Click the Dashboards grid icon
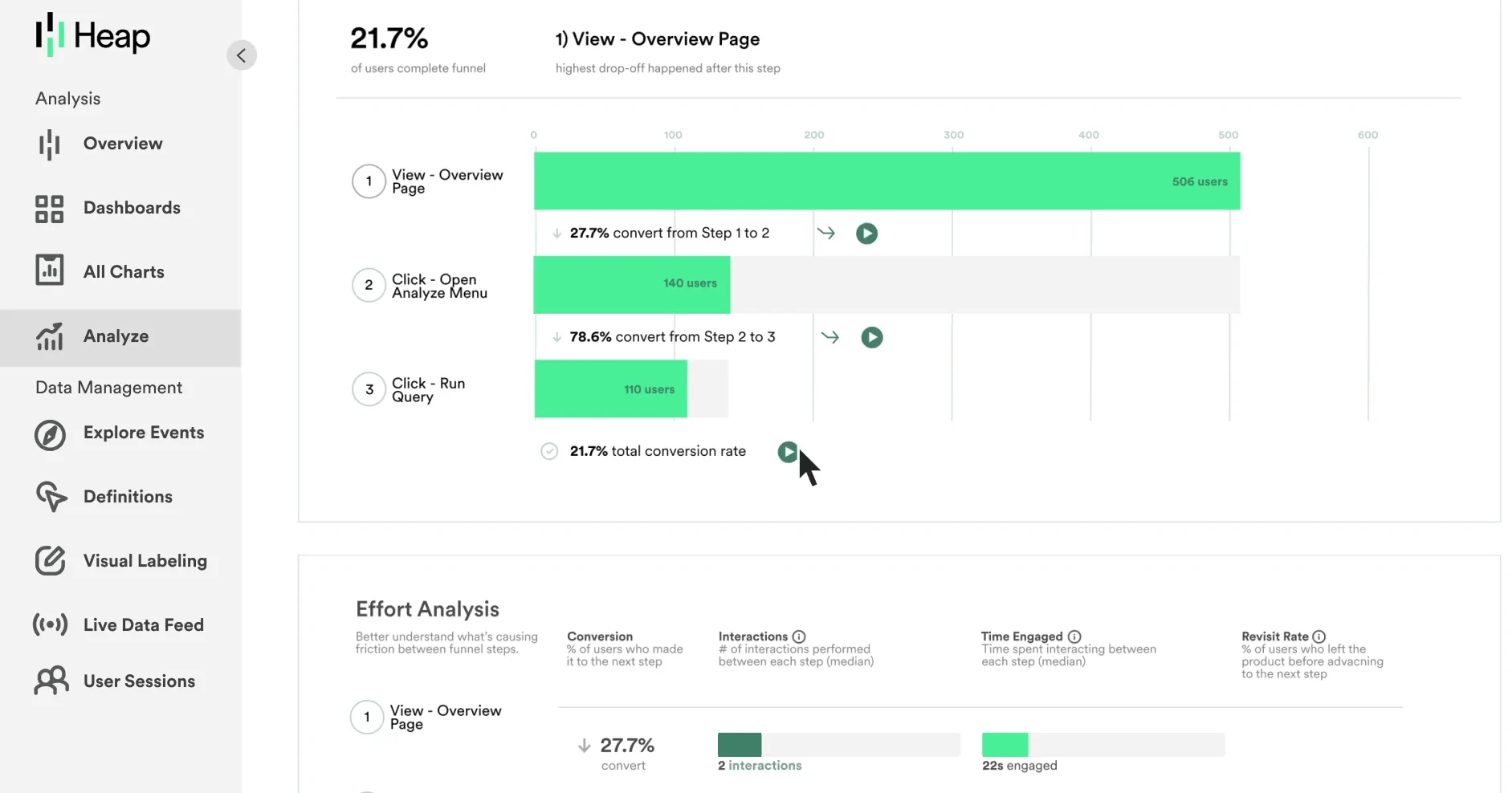Viewport: 1512px width, 793px height. pyautogui.click(x=49, y=209)
